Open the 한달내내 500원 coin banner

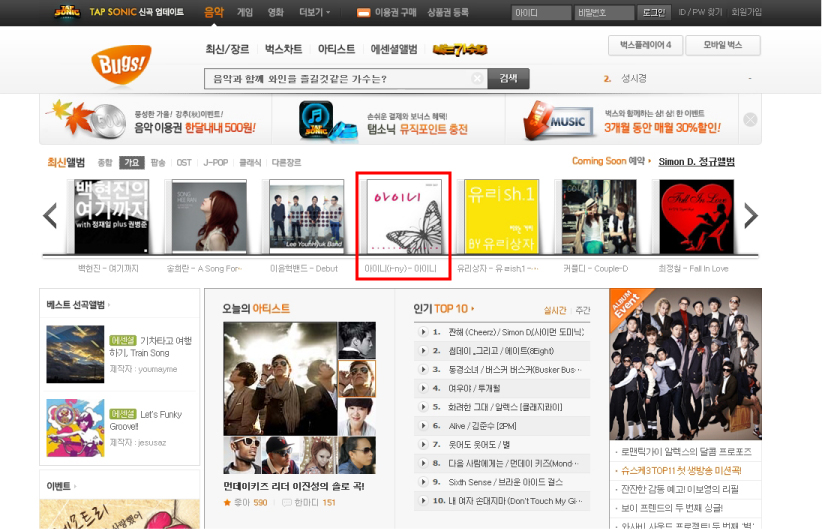[156, 120]
